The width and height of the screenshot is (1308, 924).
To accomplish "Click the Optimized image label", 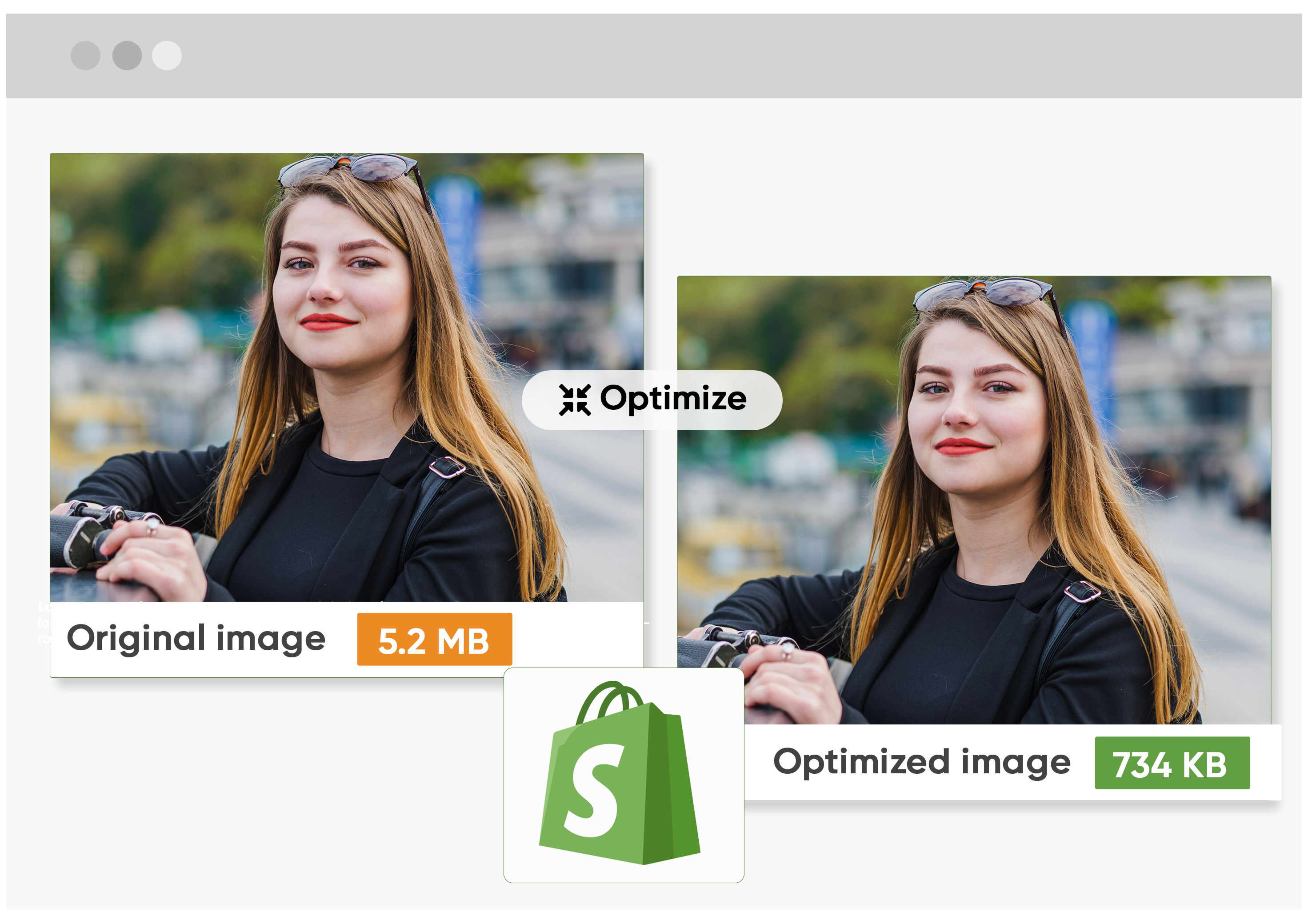I will [x=921, y=762].
